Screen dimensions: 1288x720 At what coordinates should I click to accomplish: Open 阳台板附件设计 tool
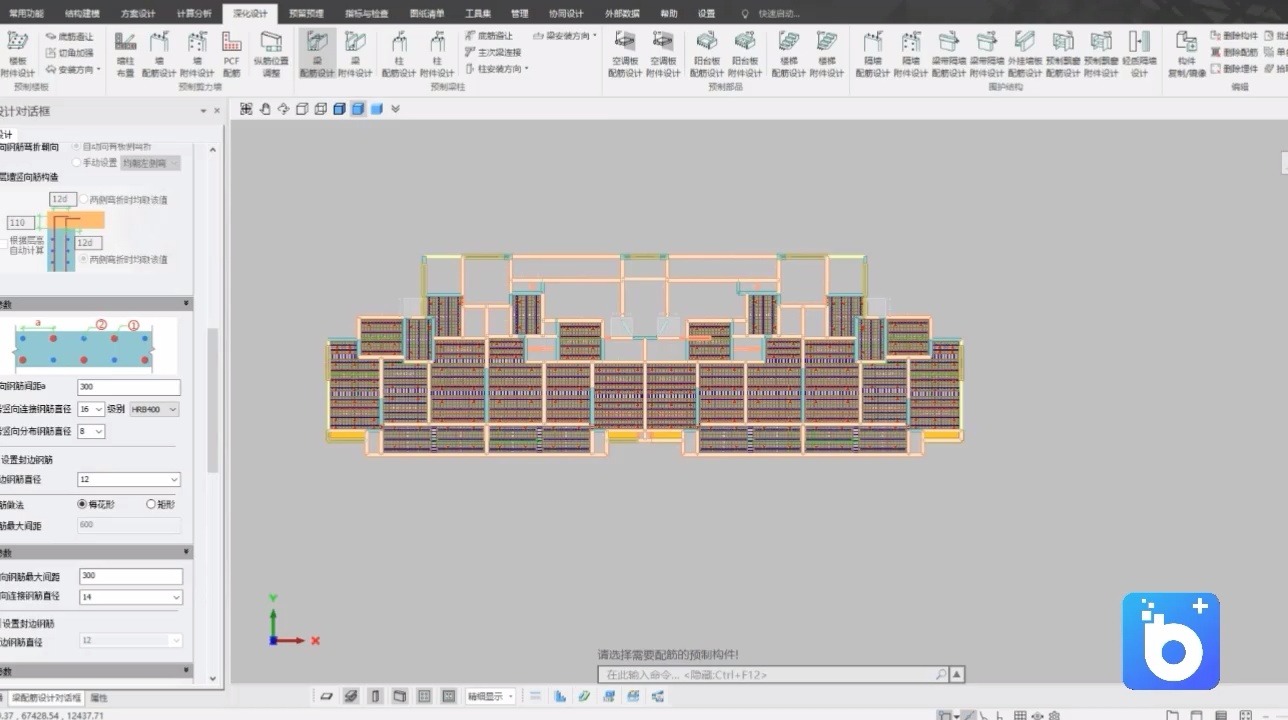click(745, 53)
